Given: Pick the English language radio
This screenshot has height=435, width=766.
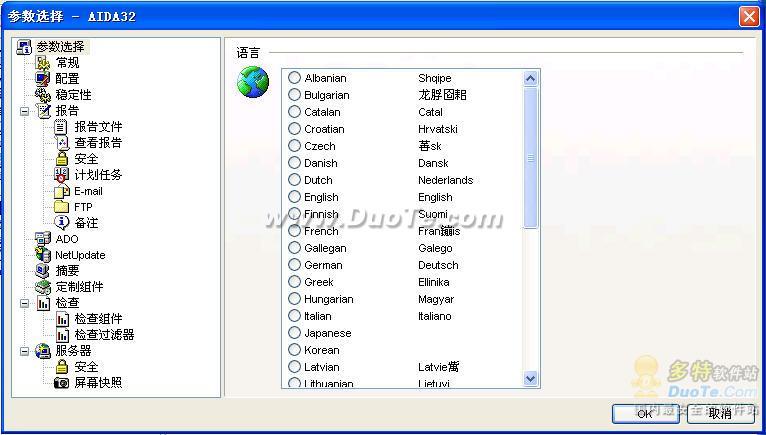Looking at the screenshot, I should point(294,196).
